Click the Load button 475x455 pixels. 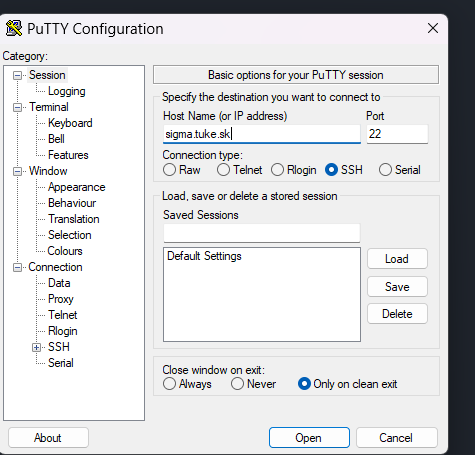point(397,259)
